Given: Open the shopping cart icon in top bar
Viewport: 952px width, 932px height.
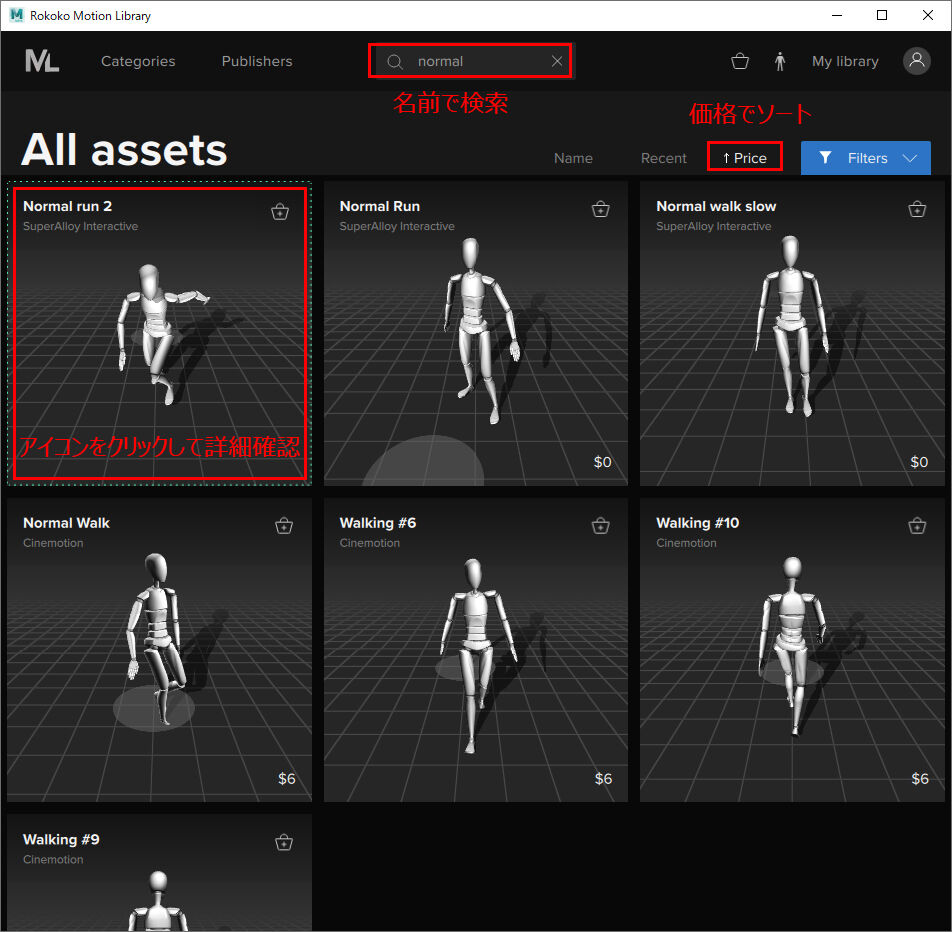Looking at the screenshot, I should (x=740, y=60).
